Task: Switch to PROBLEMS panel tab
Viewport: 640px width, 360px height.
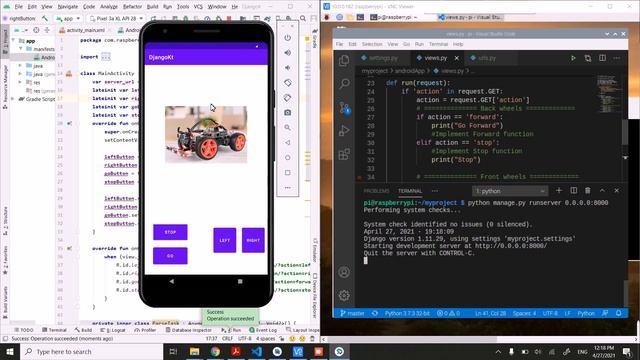Action: tap(376, 191)
